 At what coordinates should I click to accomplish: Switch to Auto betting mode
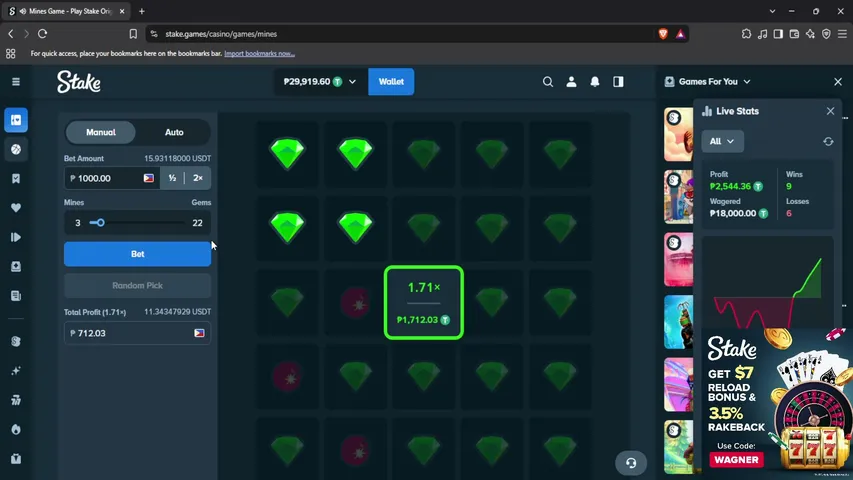coord(174,132)
